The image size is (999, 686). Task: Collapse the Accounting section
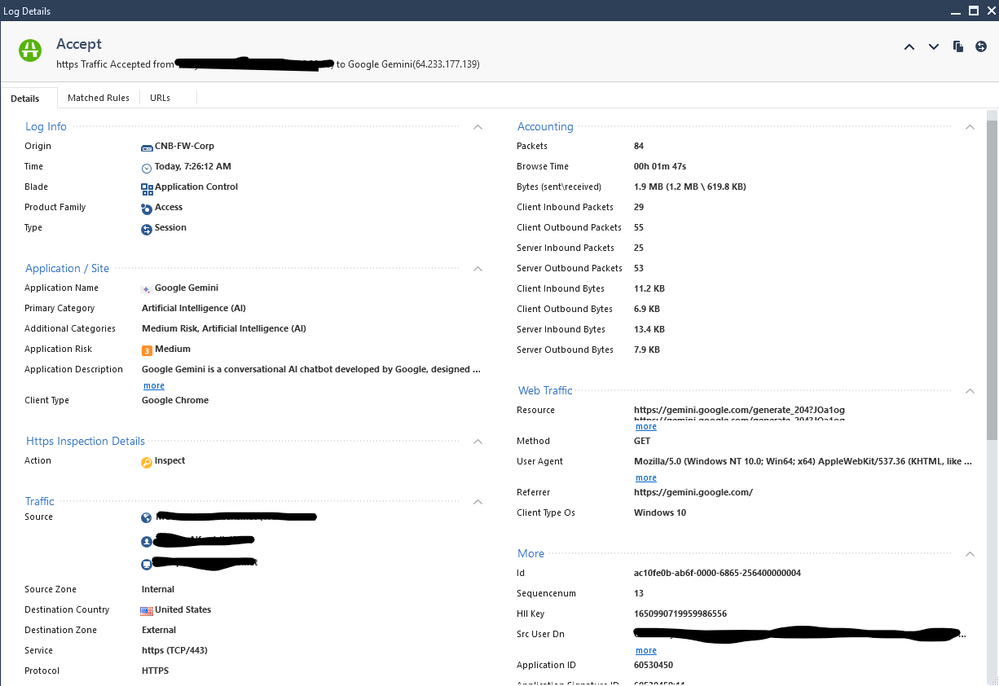[970, 127]
